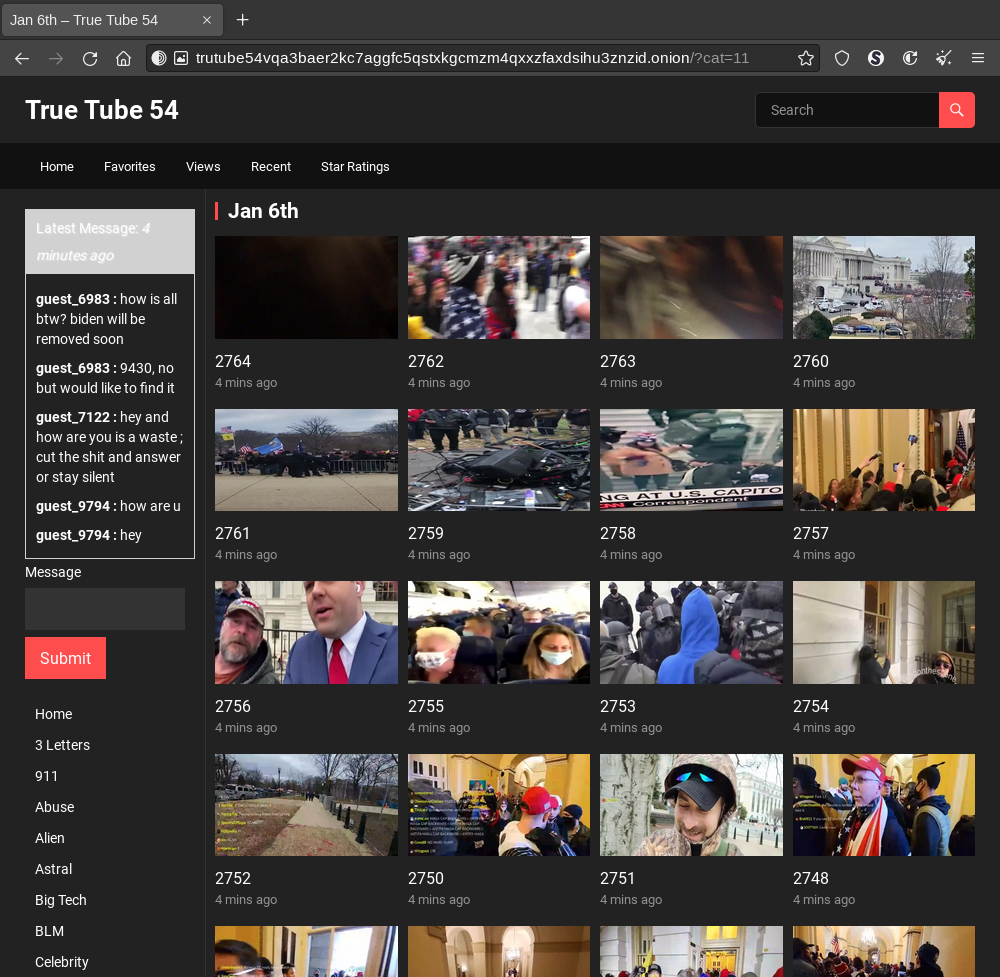This screenshot has width=1000, height=977.
Task: Select the Jan 6th – True Tube 54 tab
Action: [x=112, y=20]
